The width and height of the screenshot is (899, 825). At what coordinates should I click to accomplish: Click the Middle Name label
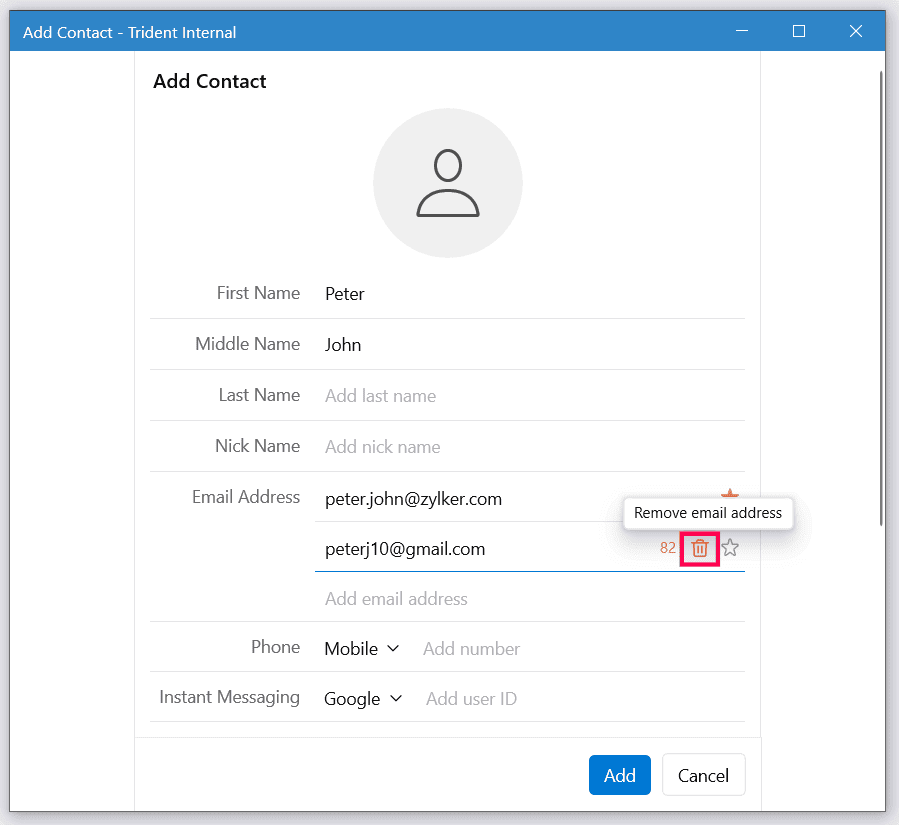pos(248,344)
